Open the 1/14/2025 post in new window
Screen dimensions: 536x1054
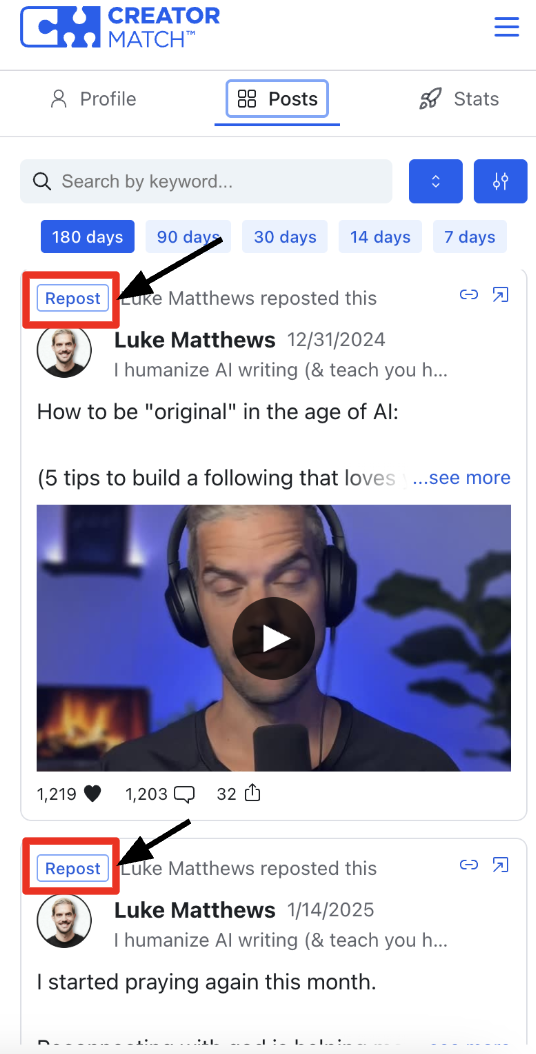click(500, 864)
